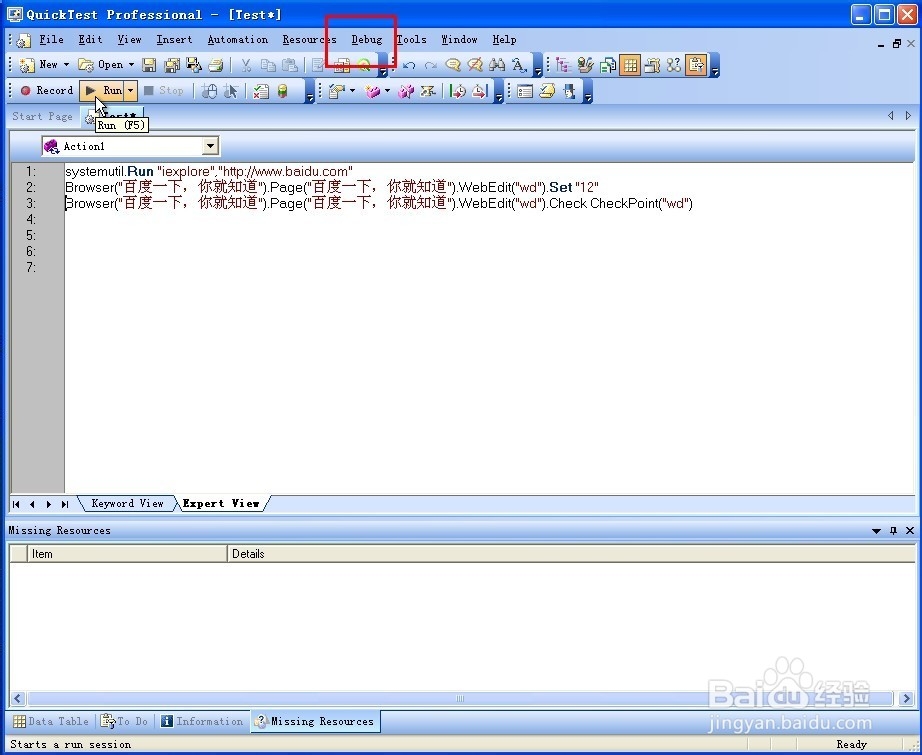The width and height of the screenshot is (922, 755).
Task: Open the Action1 combo box dropdown
Action: (x=210, y=146)
